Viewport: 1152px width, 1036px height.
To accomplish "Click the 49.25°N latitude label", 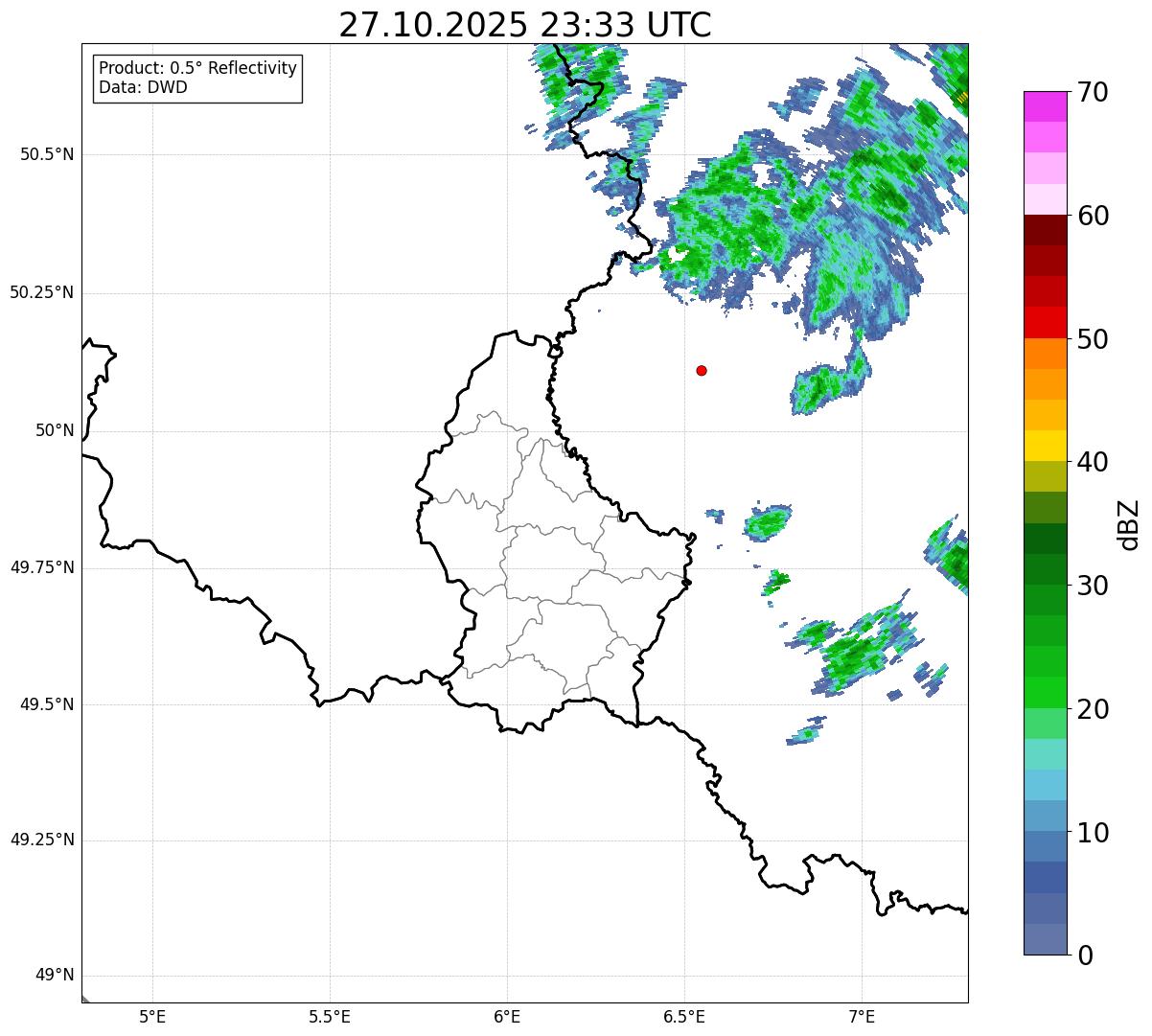I will click(42, 840).
